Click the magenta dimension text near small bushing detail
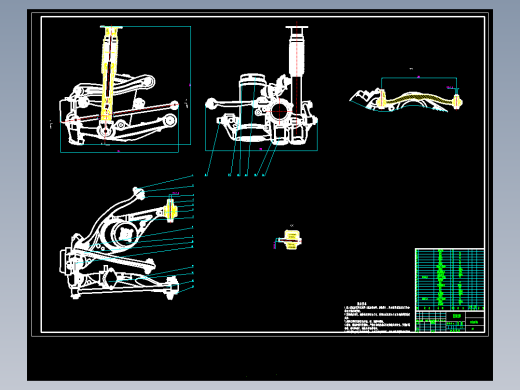This screenshot has width=520, height=390. point(275,245)
